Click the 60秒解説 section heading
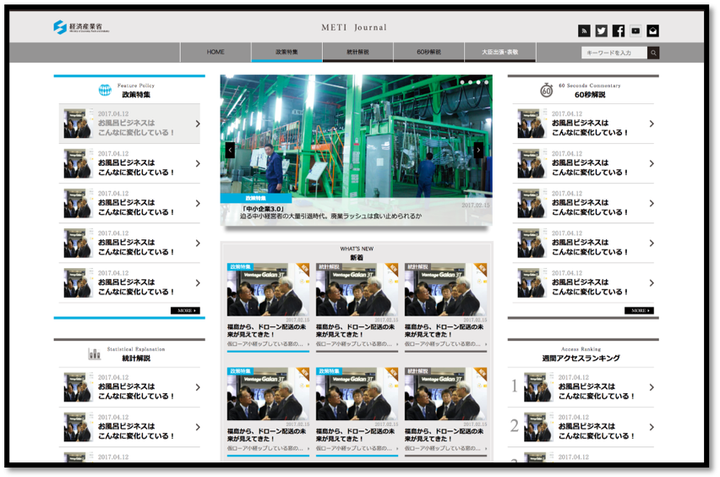The image size is (720, 477). tap(590, 95)
